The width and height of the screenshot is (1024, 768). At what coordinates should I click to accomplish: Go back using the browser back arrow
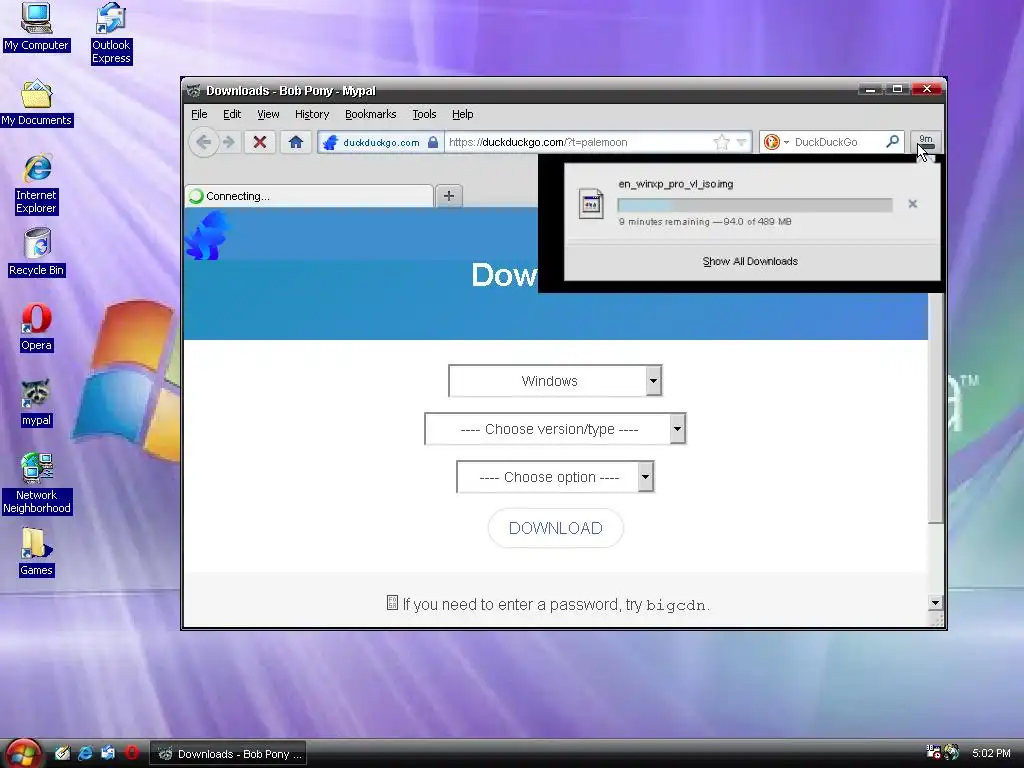pos(203,142)
